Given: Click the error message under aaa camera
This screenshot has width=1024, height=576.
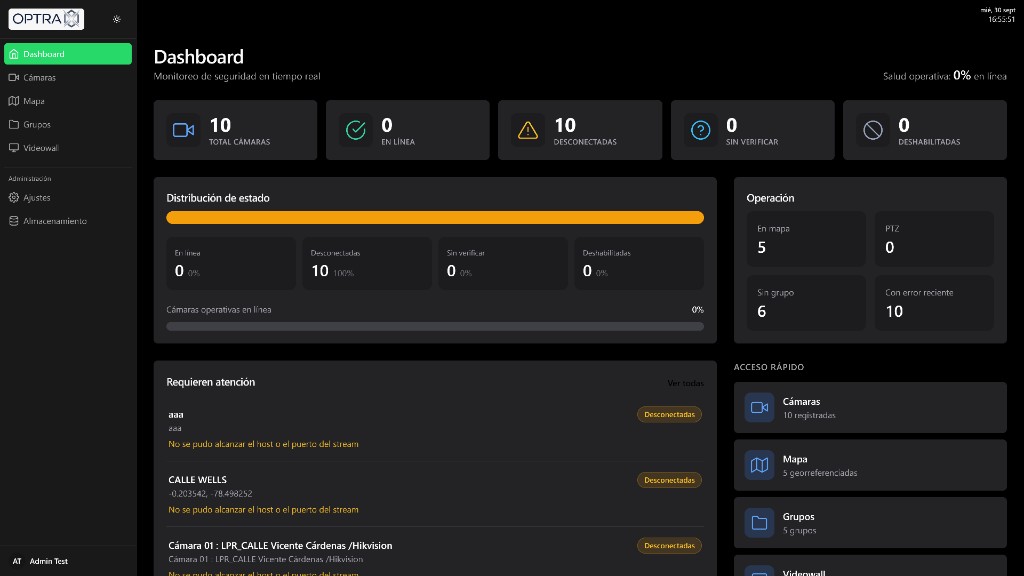Looking at the screenshot, I should [263, 444].
